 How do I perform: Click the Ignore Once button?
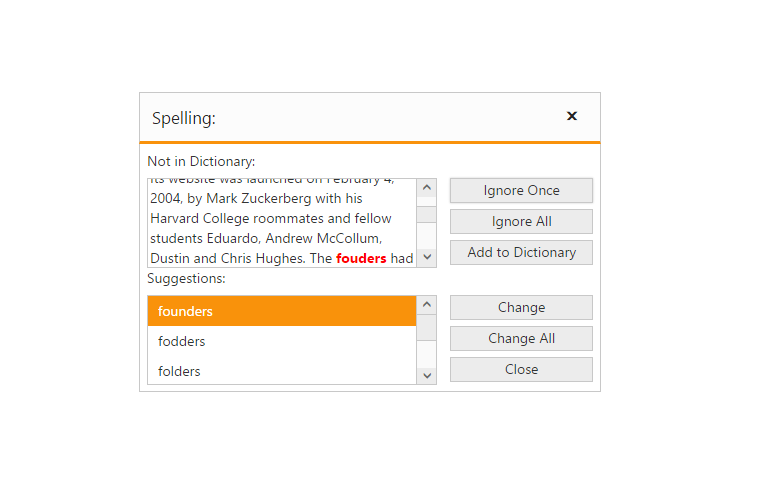pos(521,191)
